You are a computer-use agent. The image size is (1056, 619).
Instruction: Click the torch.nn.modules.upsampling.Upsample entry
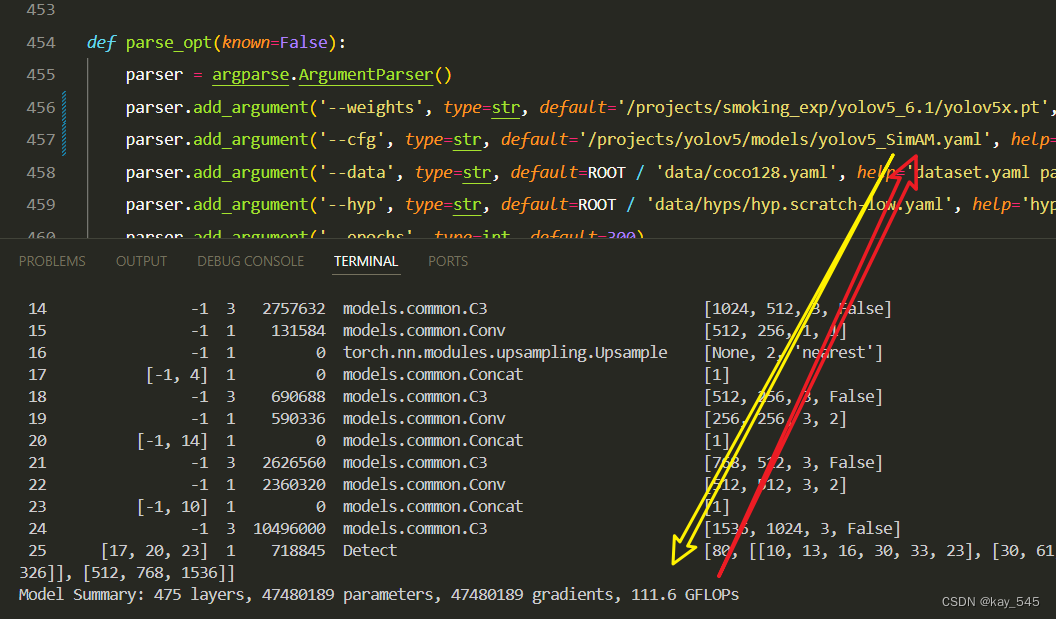point(505,352)
